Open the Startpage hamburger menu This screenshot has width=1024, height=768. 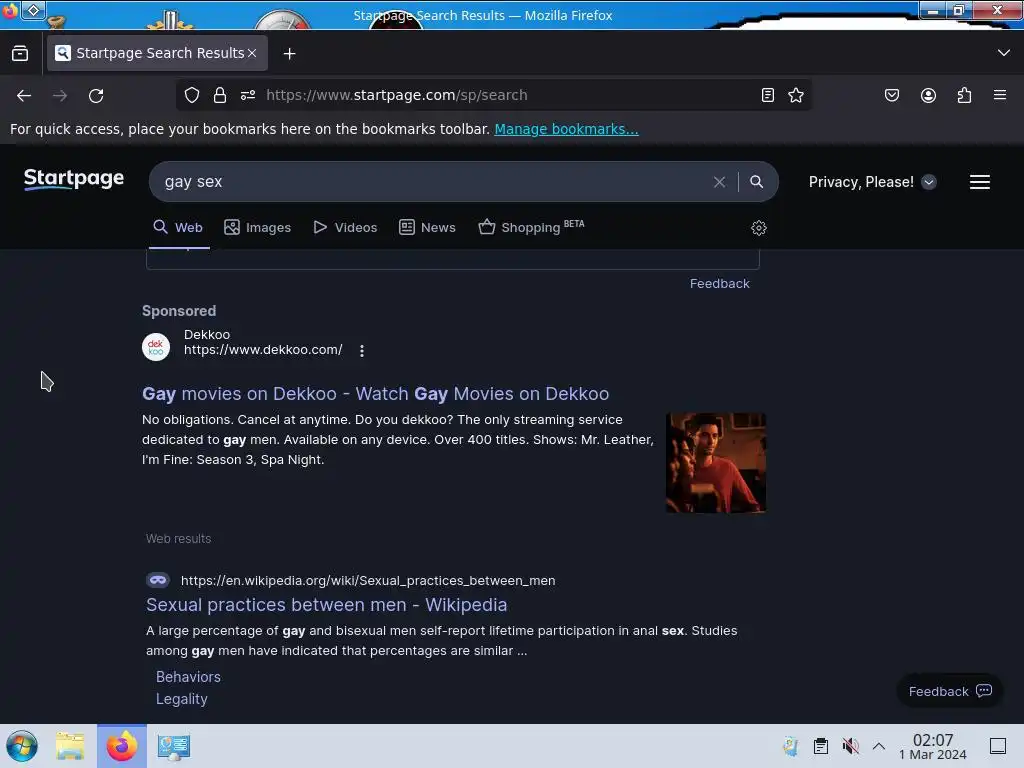(x=980, y=182)
